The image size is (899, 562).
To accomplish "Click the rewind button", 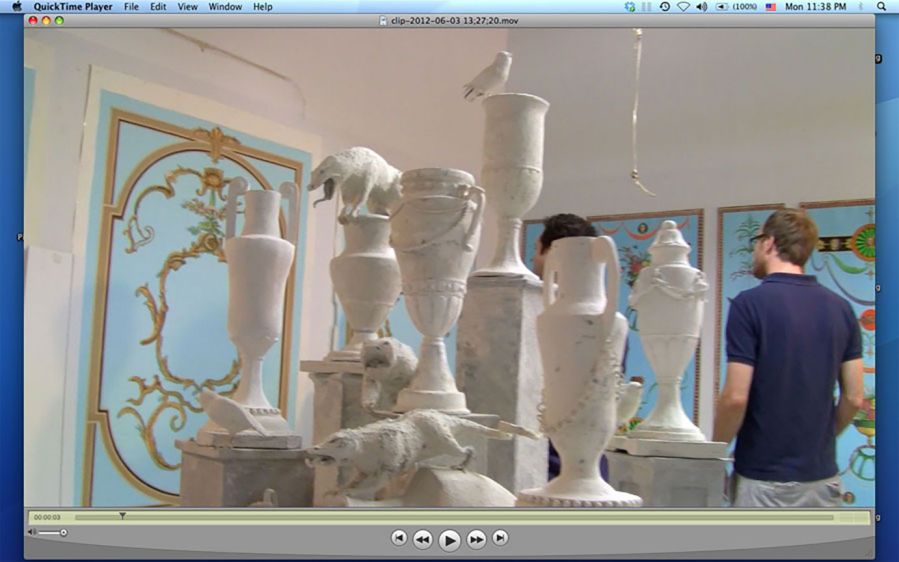I will (x=423, y=539).
